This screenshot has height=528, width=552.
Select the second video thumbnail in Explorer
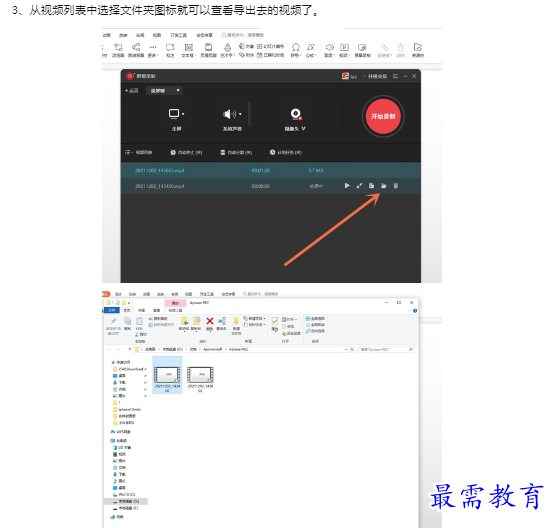(200, 379)
